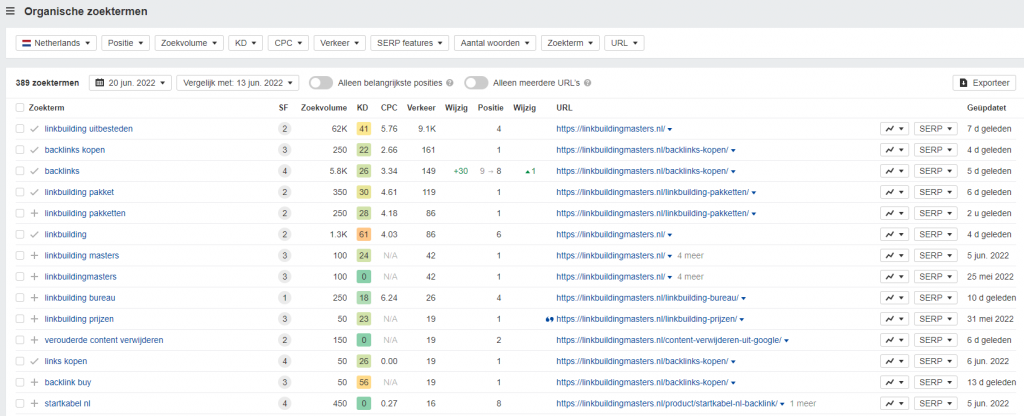Click checkmark icon next to links kopen
Screen dimensions: 1024x416
(x=35, y=361)
